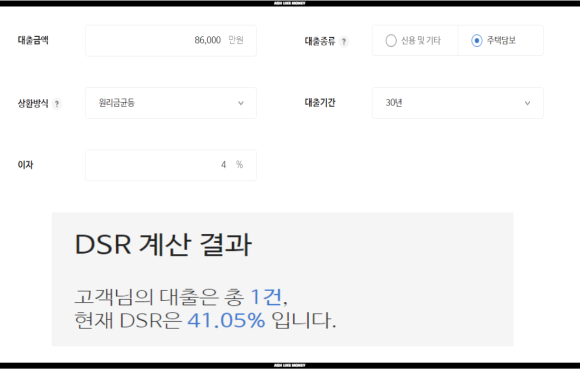Click the question mark beside 상환방식
Screen dimensions: 580x369
(x=57, y=104)
